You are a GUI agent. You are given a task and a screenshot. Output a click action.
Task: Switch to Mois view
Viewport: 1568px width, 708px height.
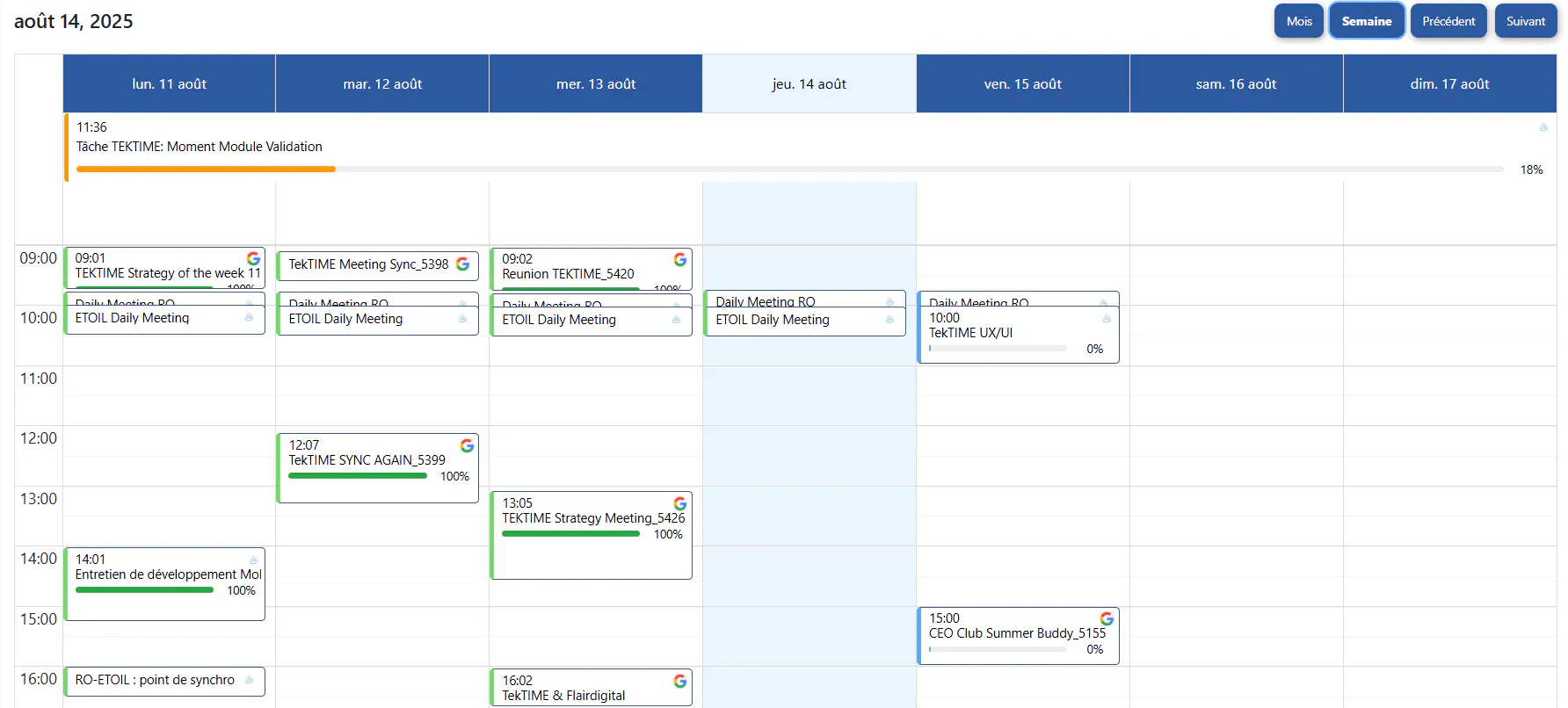tap(1299, 21)
